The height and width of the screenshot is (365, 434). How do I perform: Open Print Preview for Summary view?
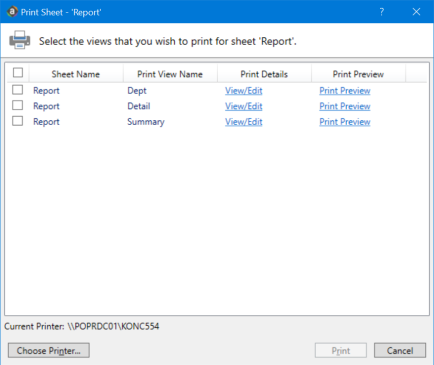(345, 122)
